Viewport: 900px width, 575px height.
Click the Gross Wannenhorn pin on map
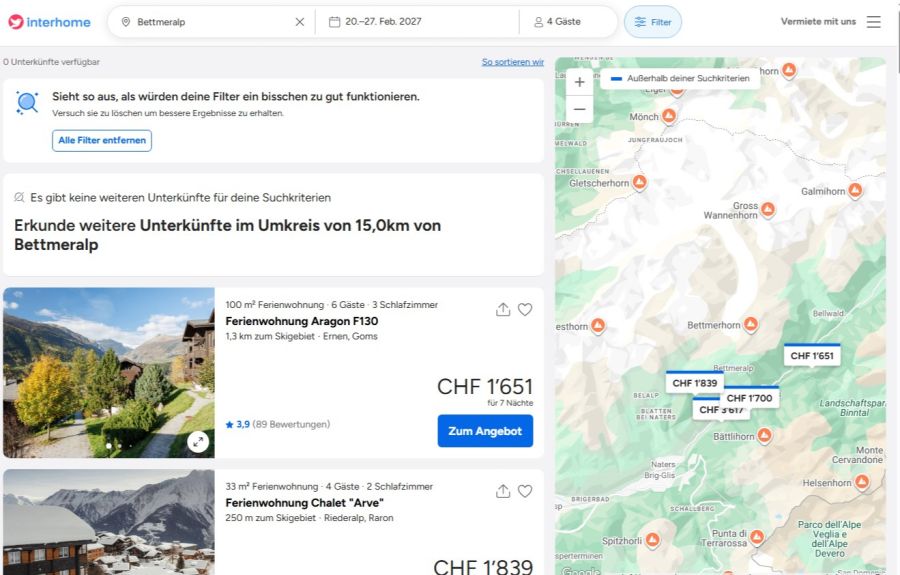(x=768, y=210)
